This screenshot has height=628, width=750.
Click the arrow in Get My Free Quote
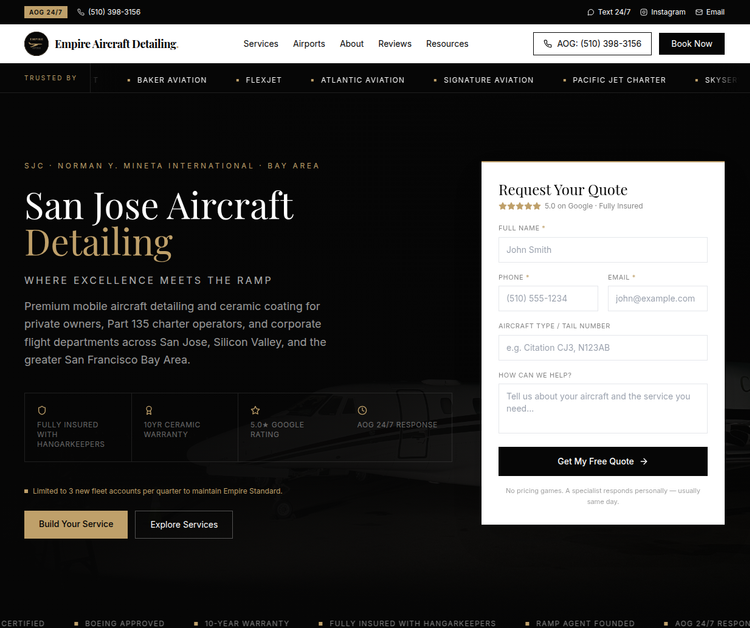point(644,461)
